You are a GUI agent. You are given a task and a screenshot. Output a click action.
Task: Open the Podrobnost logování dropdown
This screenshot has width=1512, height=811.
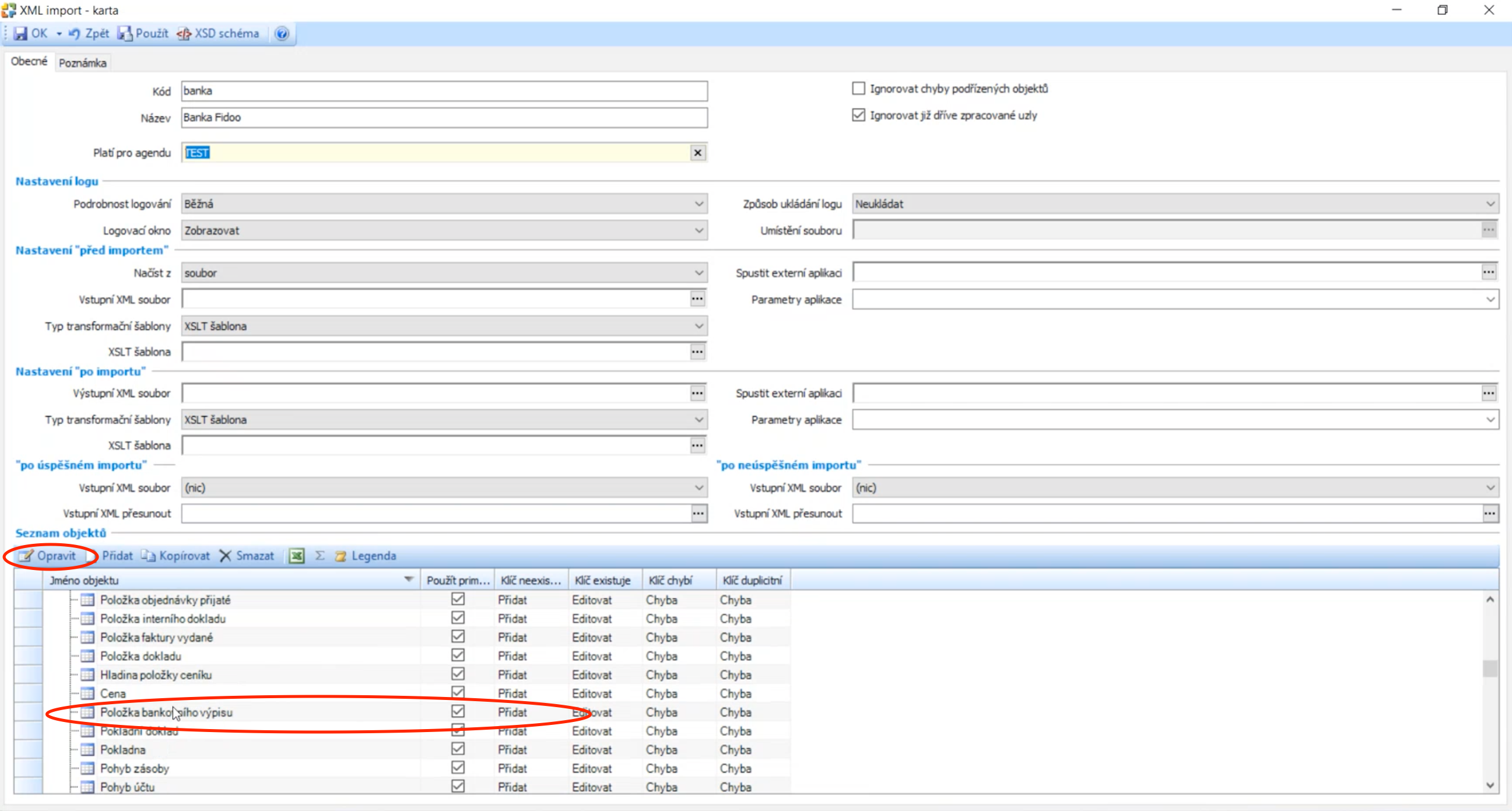[699, 204]
